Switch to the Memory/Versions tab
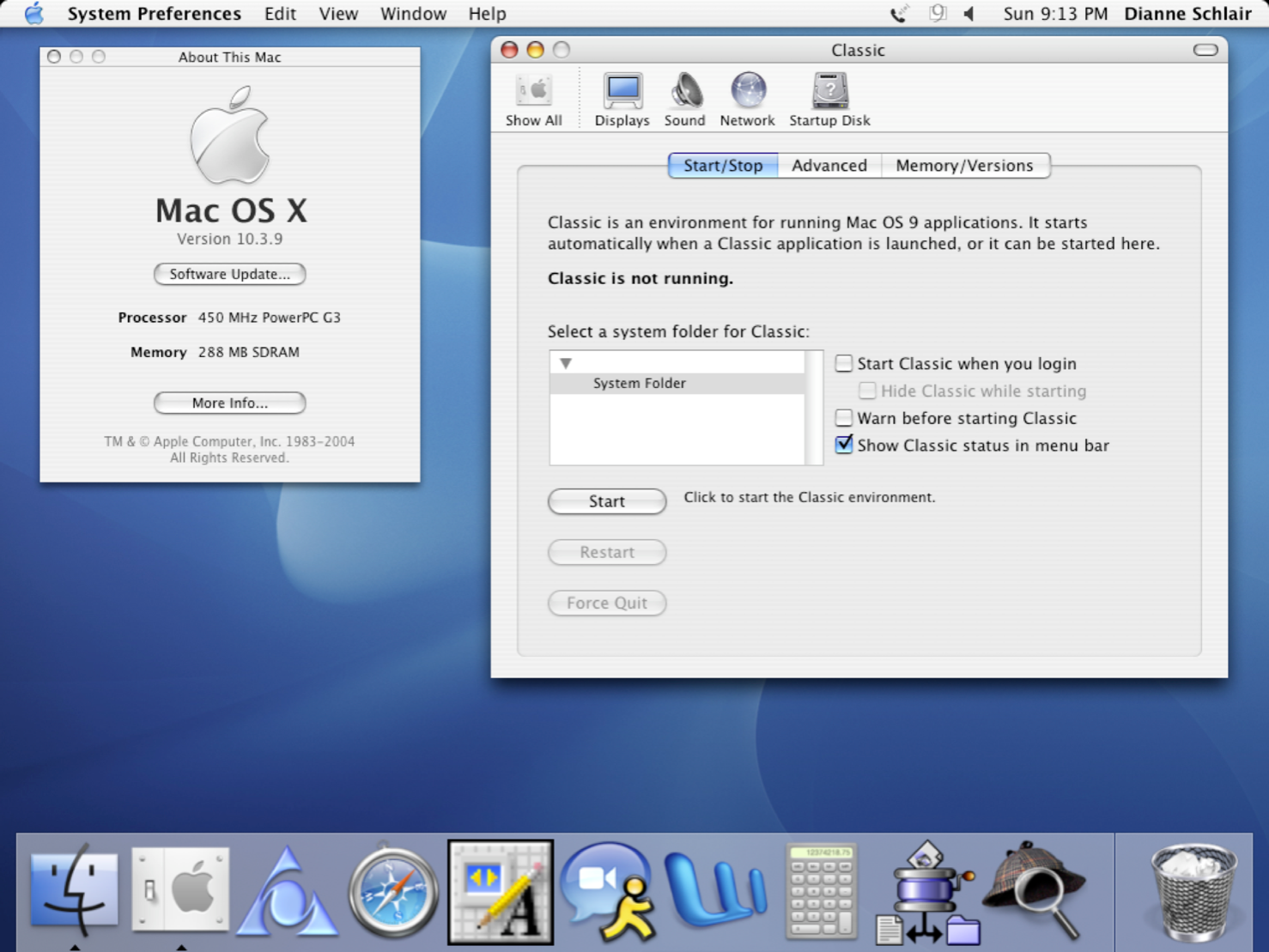The width and height of the screenshot is (1269, 952). pyautogui.click(x=965, y=166)
